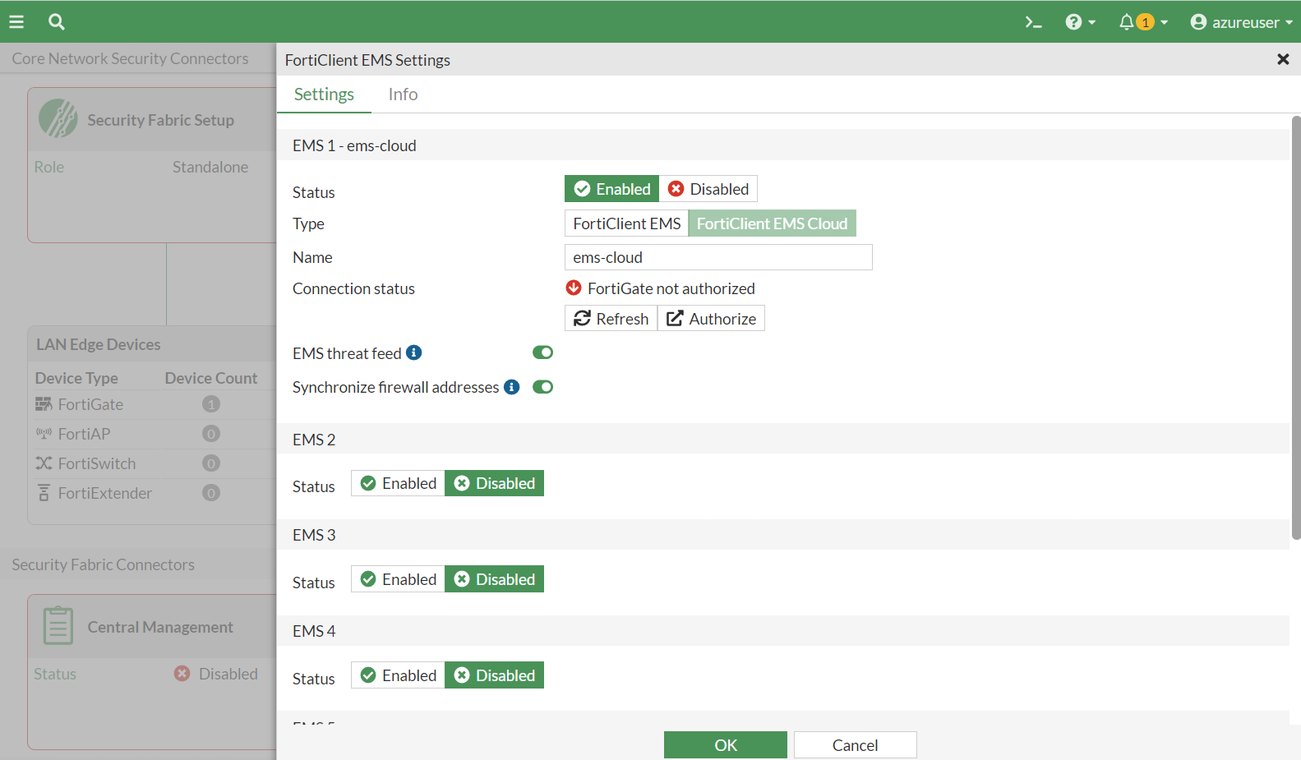Select FortiClient EMS type
Viewport: 1301px width, 760px height.
[x=627, y=223]
